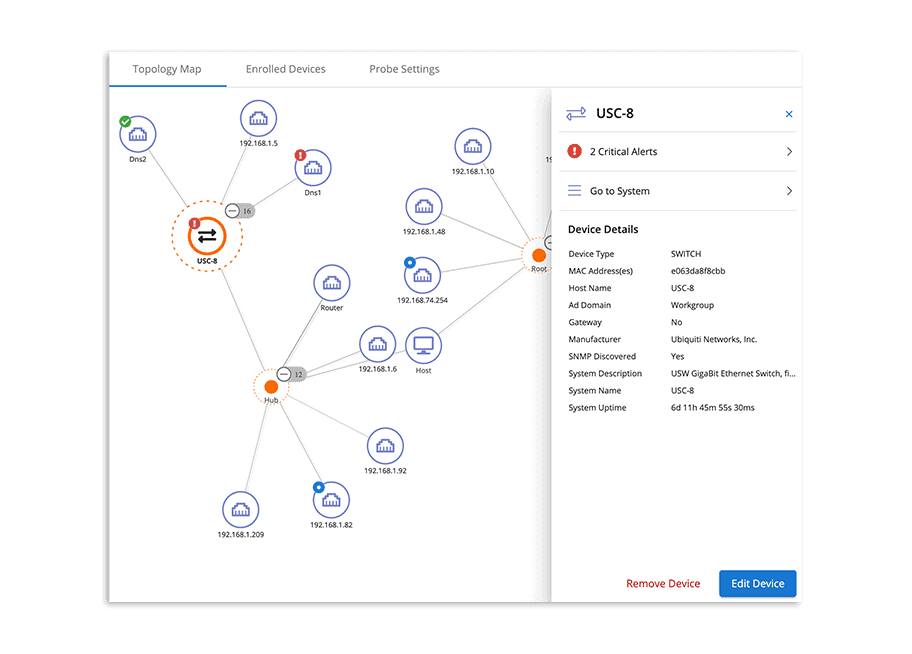Expand the 2 Critical Alerts chevron

pyautogui.click(x=789, y=151)
